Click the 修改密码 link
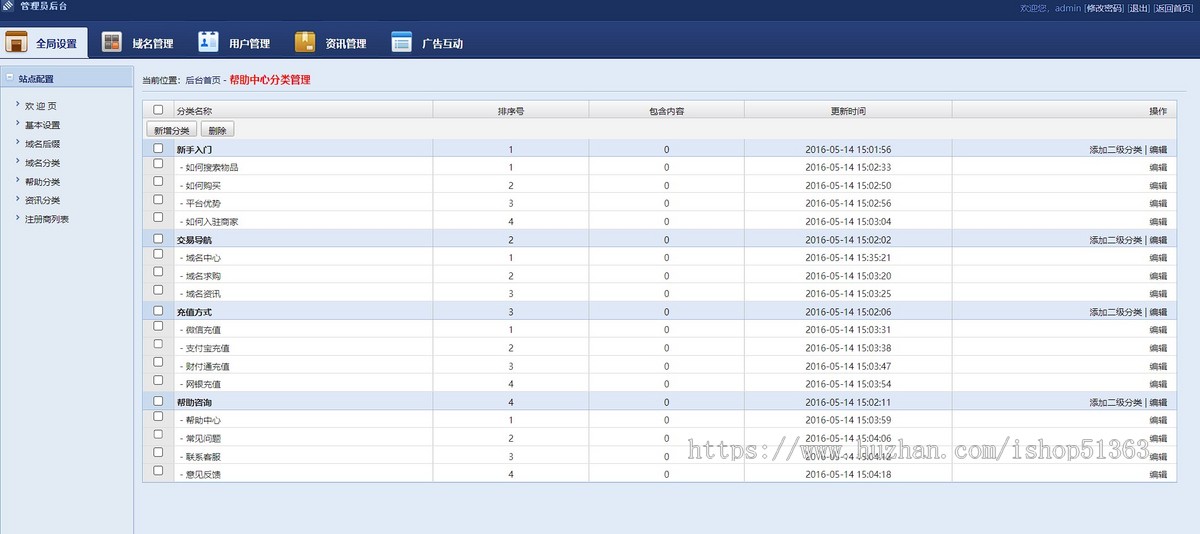 1104,8
